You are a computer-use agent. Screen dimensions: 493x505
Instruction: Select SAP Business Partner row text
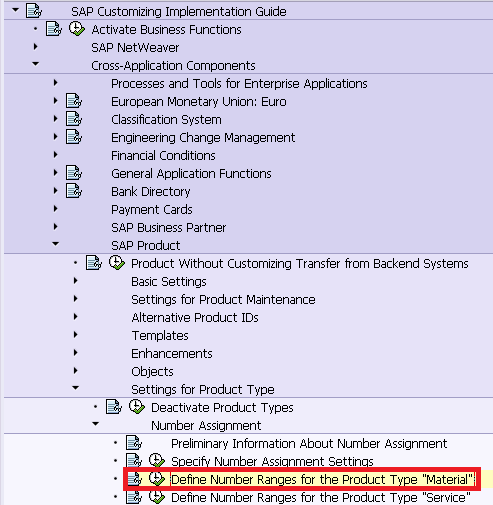tap(169, 228)
